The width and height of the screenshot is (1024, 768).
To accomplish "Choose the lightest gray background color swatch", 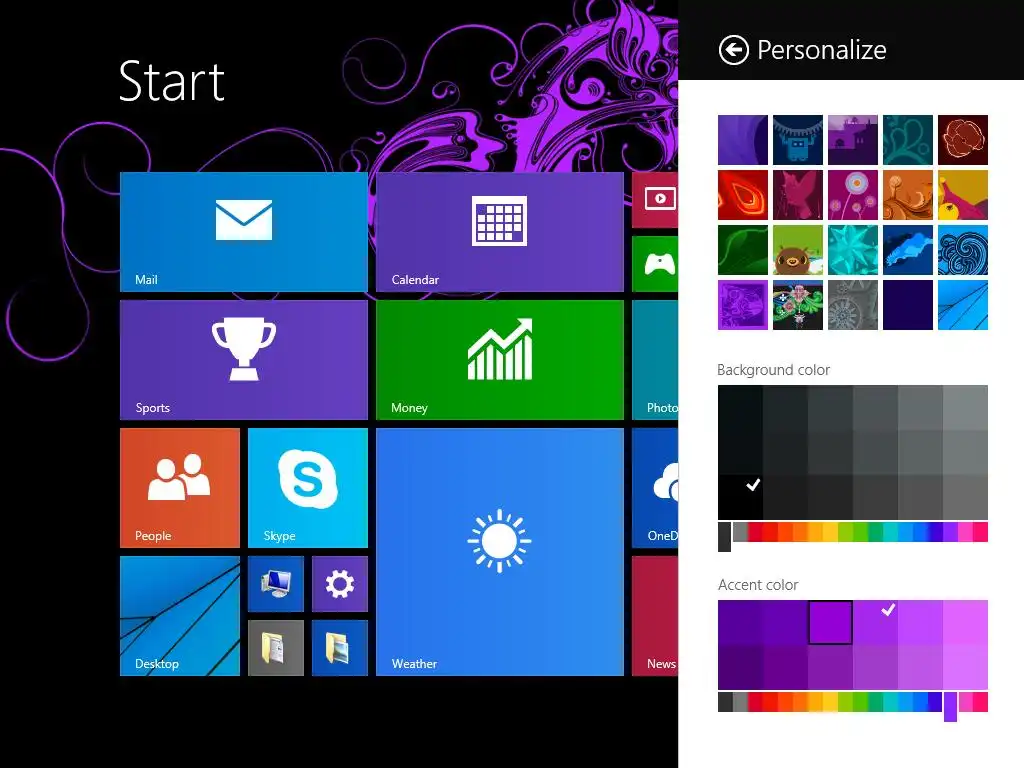I will [965, 408].
